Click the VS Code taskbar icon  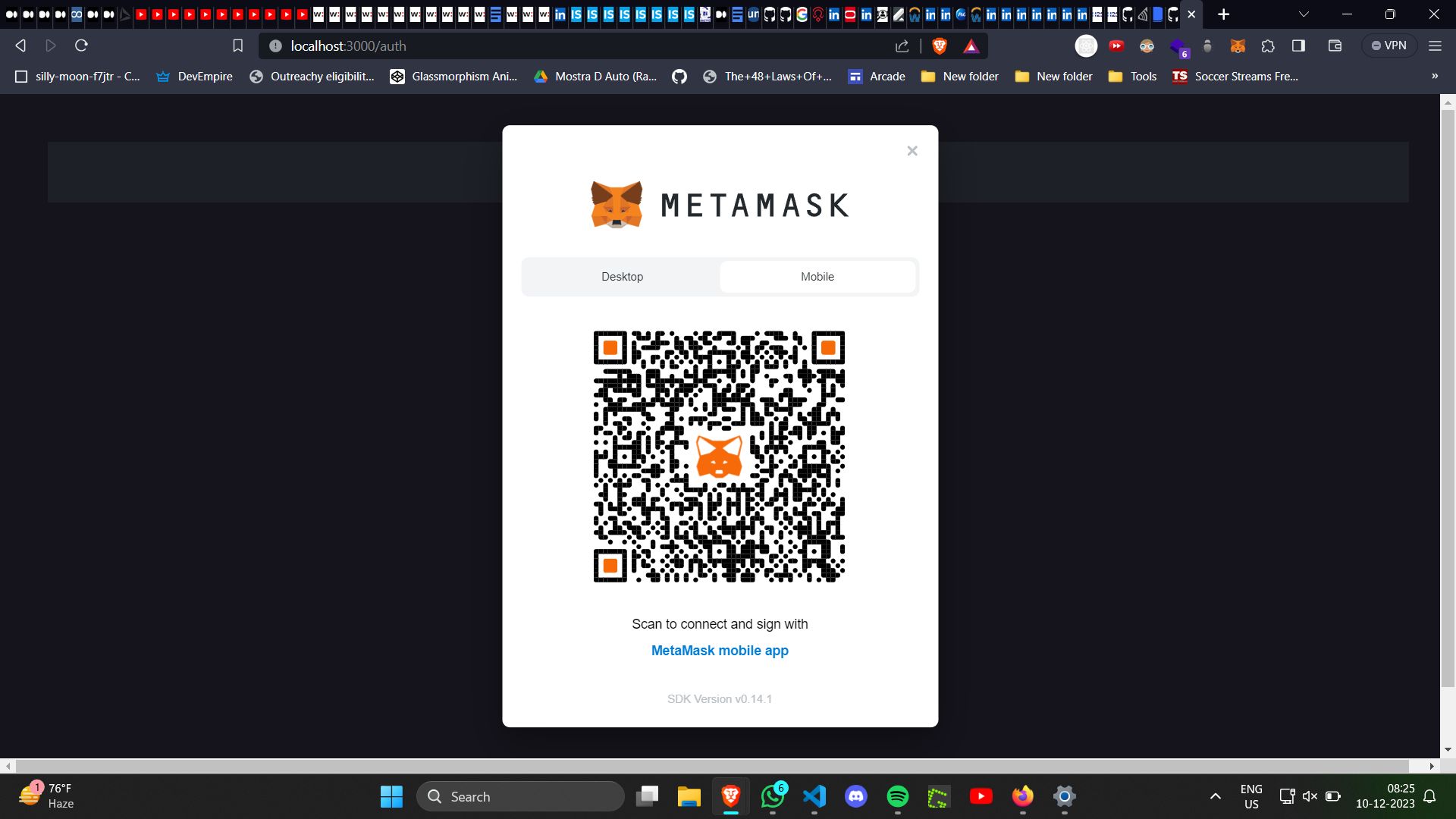coord(814,796)
